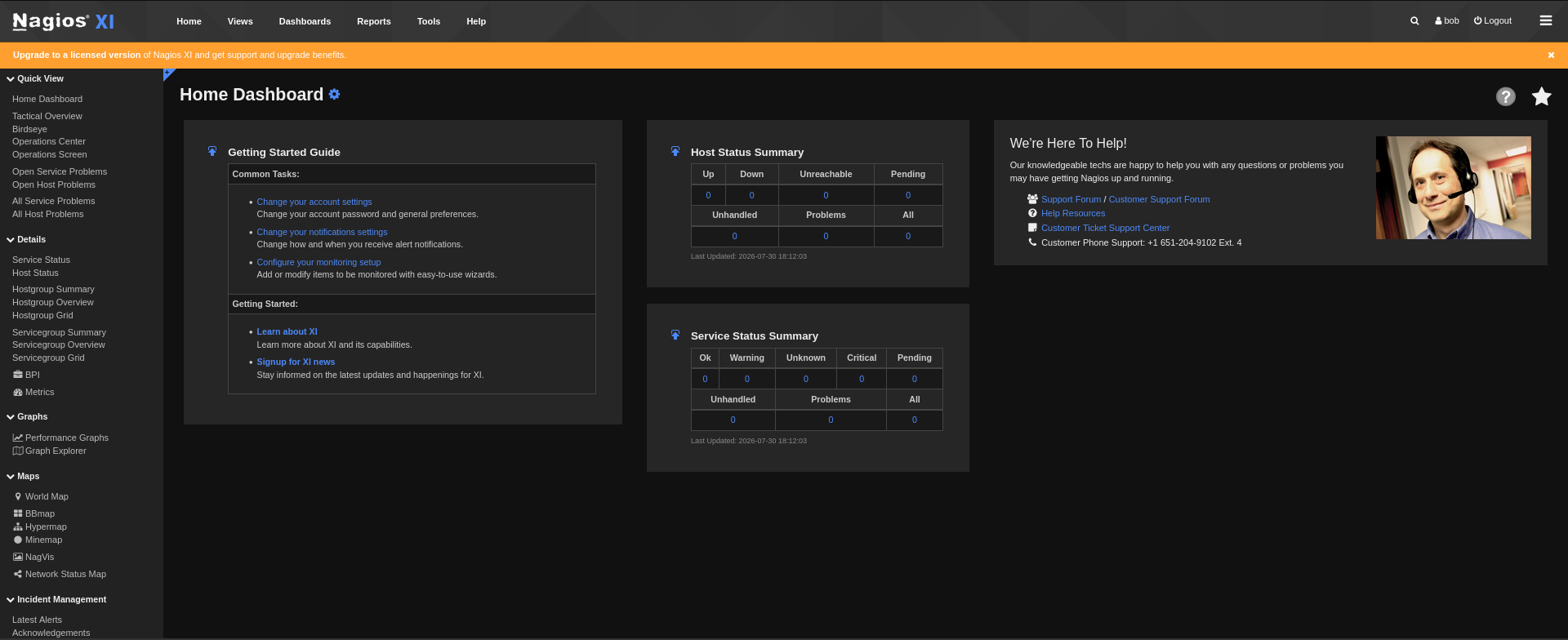Open the Dashboards top menu
This screenshot has width=1568, height=640.
[x=305, y=21]
